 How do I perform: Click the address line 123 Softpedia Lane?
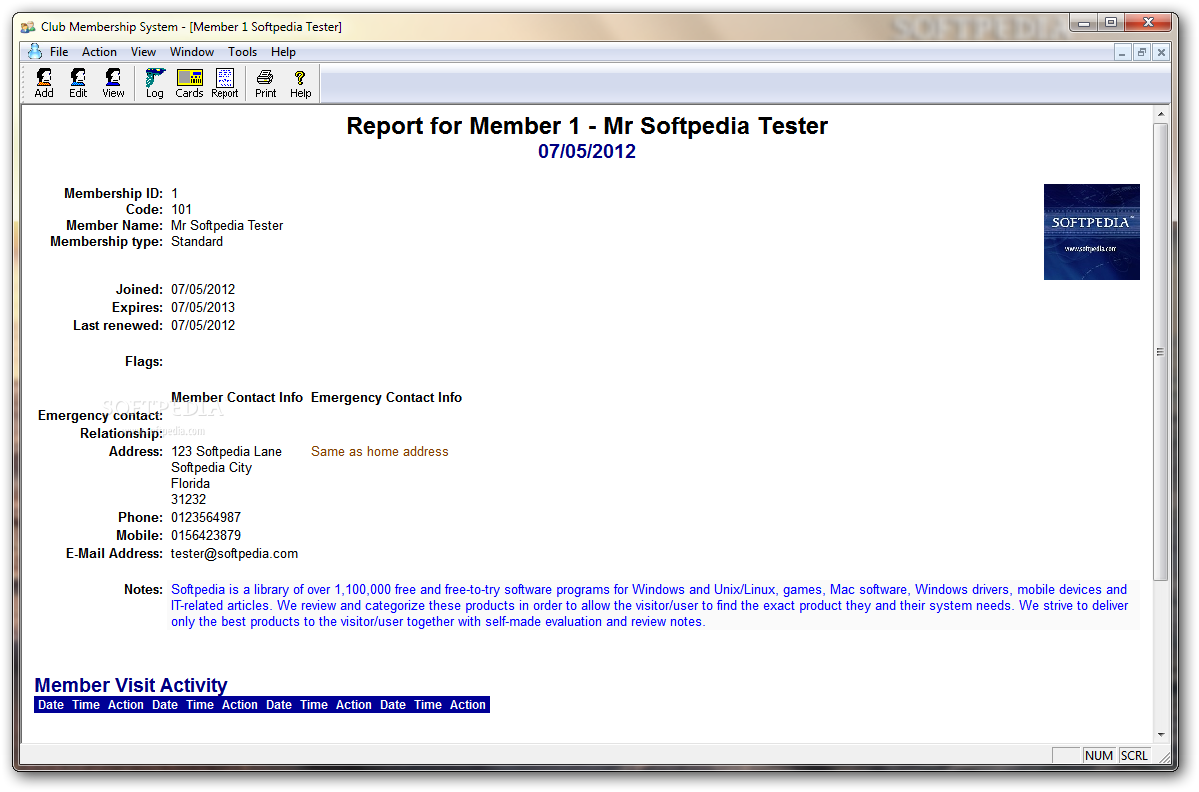tap(226, 452)
